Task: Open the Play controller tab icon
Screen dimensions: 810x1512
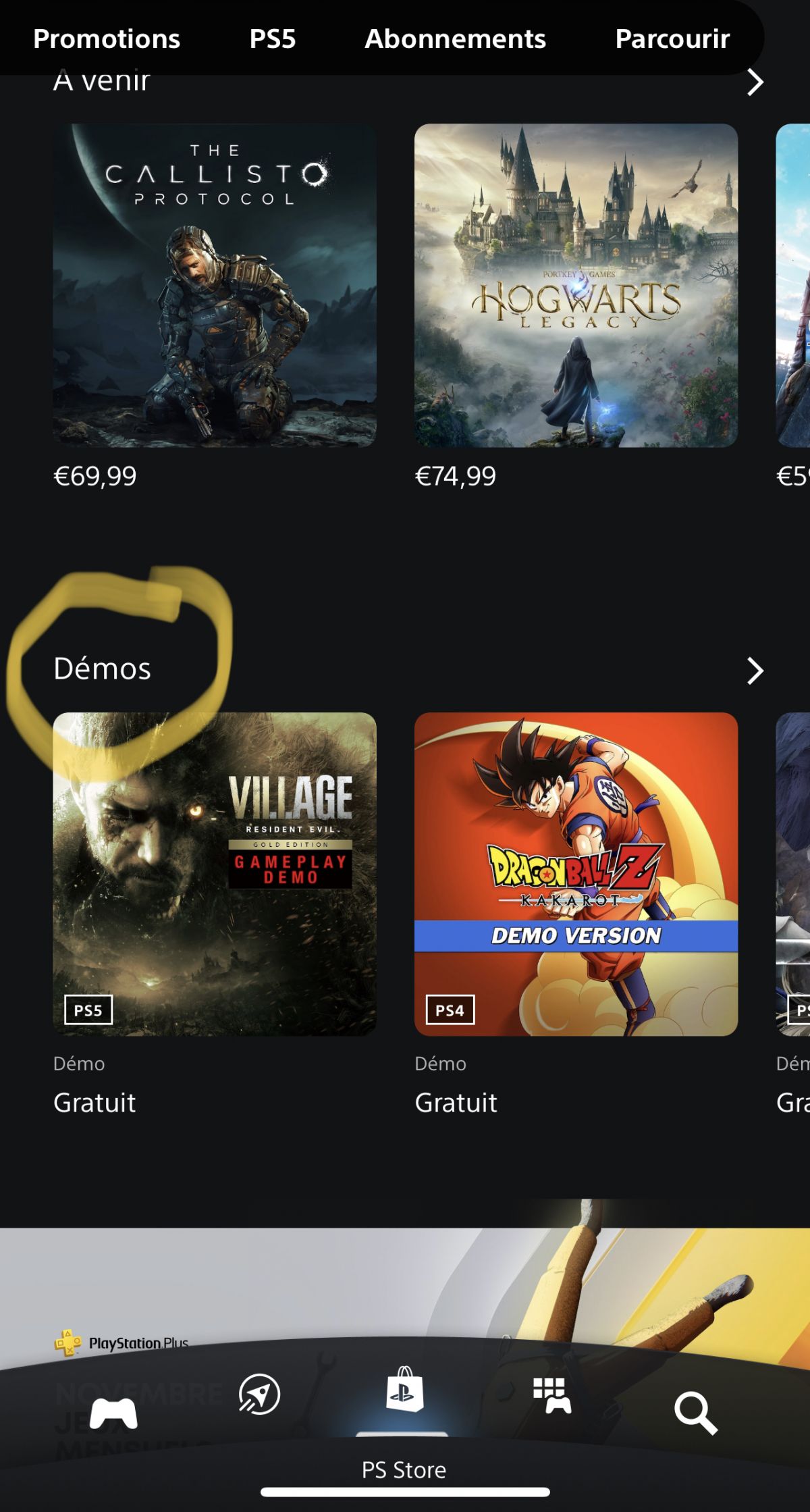Action: [113, 1413]
